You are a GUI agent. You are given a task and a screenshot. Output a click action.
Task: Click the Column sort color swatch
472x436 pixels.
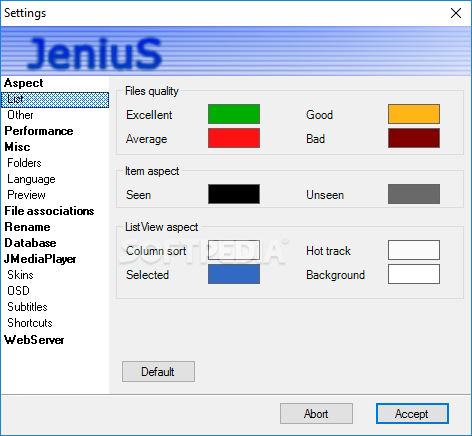click(x=234, y=250)
